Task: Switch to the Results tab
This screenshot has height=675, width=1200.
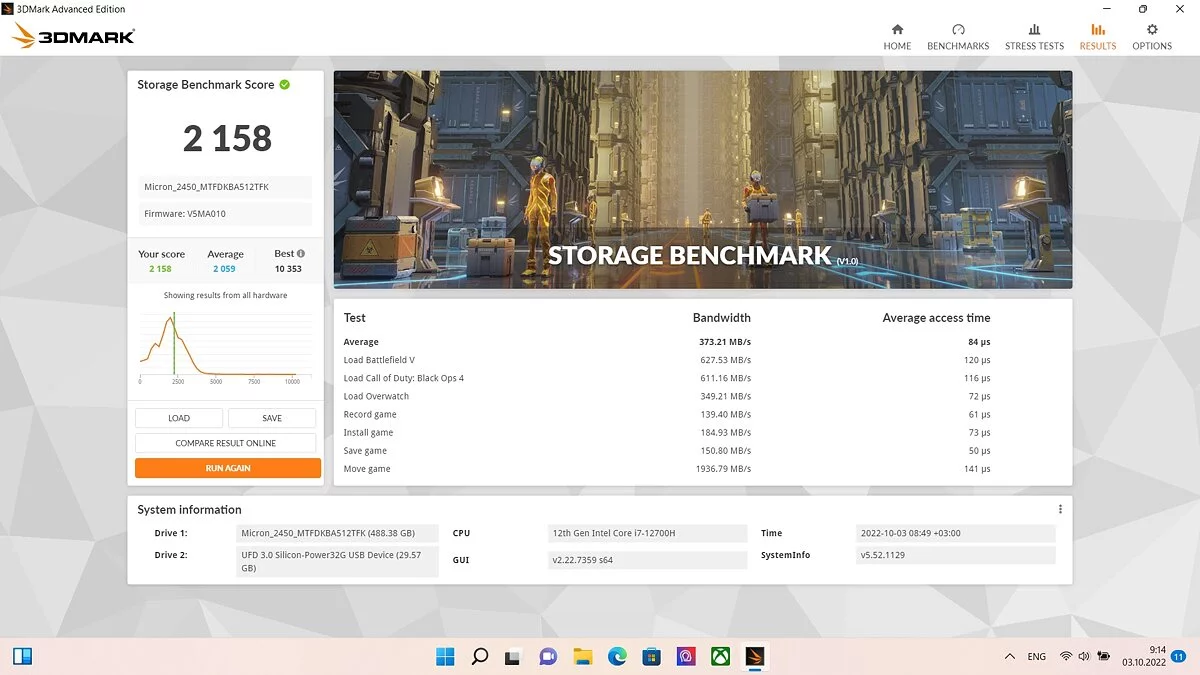Action: [x=1097, y=37]
